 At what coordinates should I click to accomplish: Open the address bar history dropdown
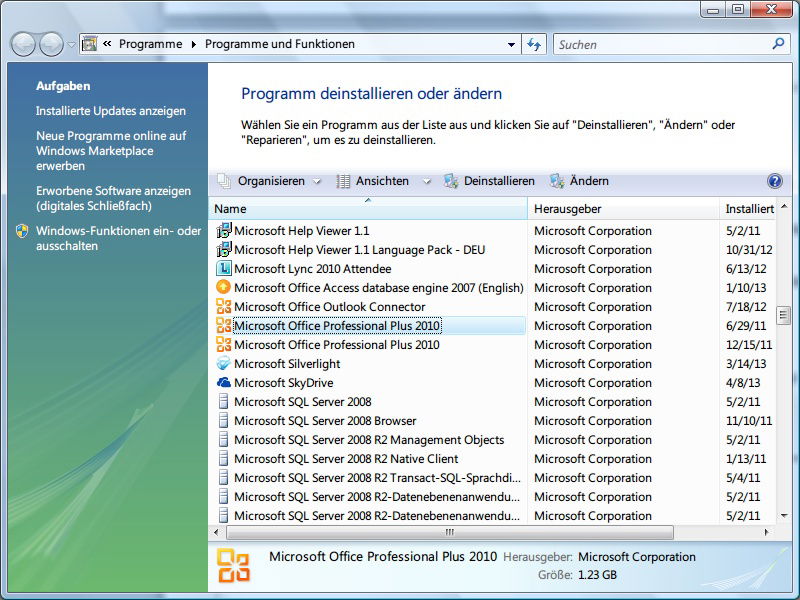[511, 44]
